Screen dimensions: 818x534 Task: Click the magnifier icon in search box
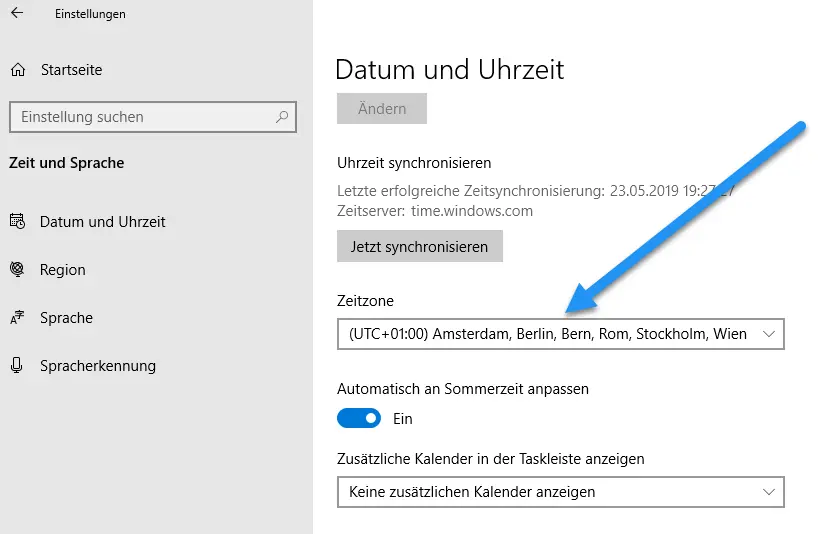(x=283, y=117)
